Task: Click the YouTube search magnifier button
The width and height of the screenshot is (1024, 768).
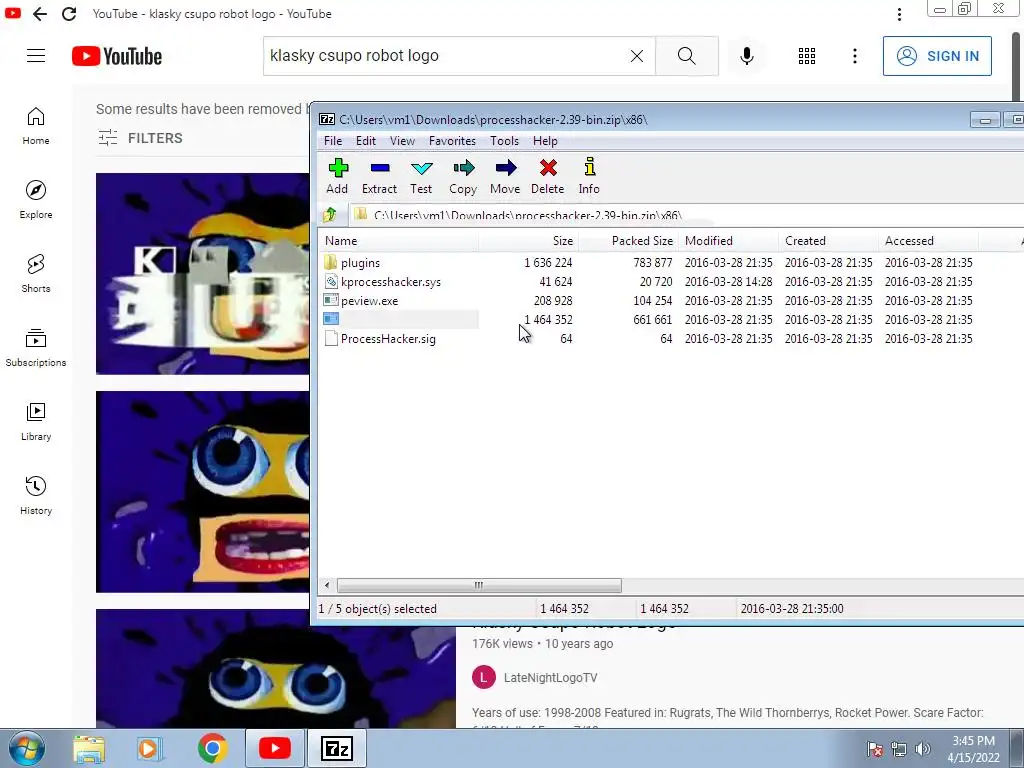Action: point(686,56)
